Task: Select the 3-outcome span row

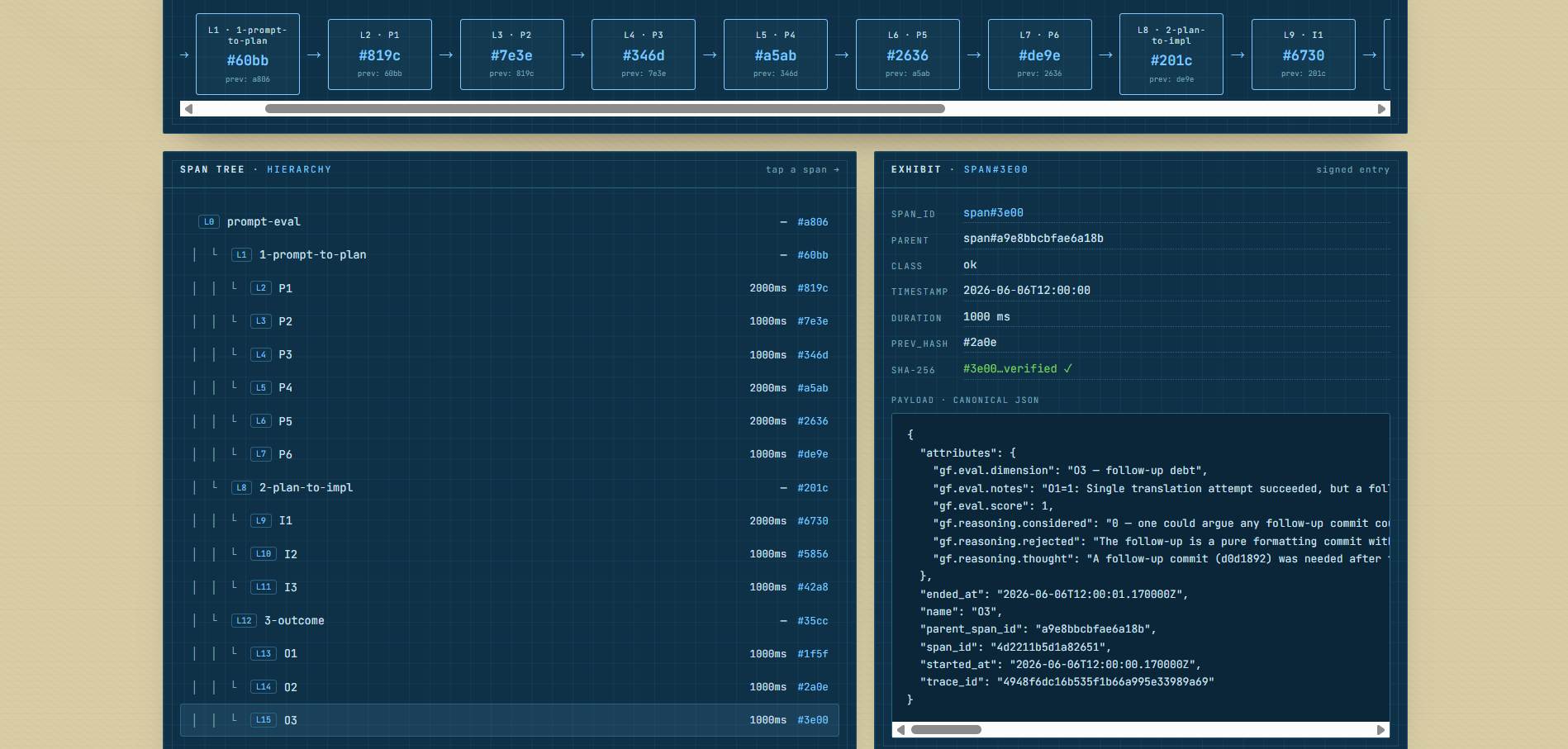Action: (x=510, y=621)
